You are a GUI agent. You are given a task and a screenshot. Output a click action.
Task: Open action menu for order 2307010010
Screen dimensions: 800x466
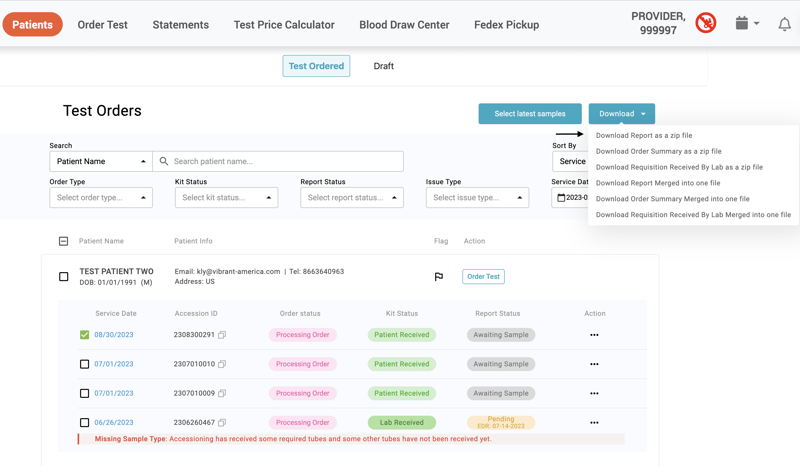click(594, 364)
